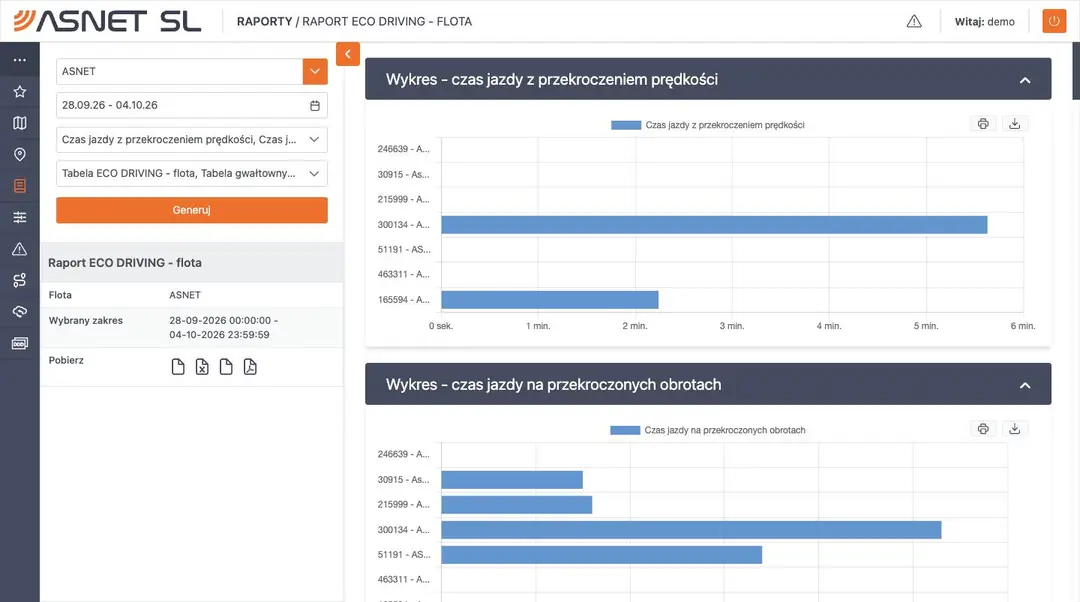The height and width of the screenshot is (602, 1080).
Task: Collapse the left report panel with the orange arrow
Action: pyautogui.click(x=348, y=54)
